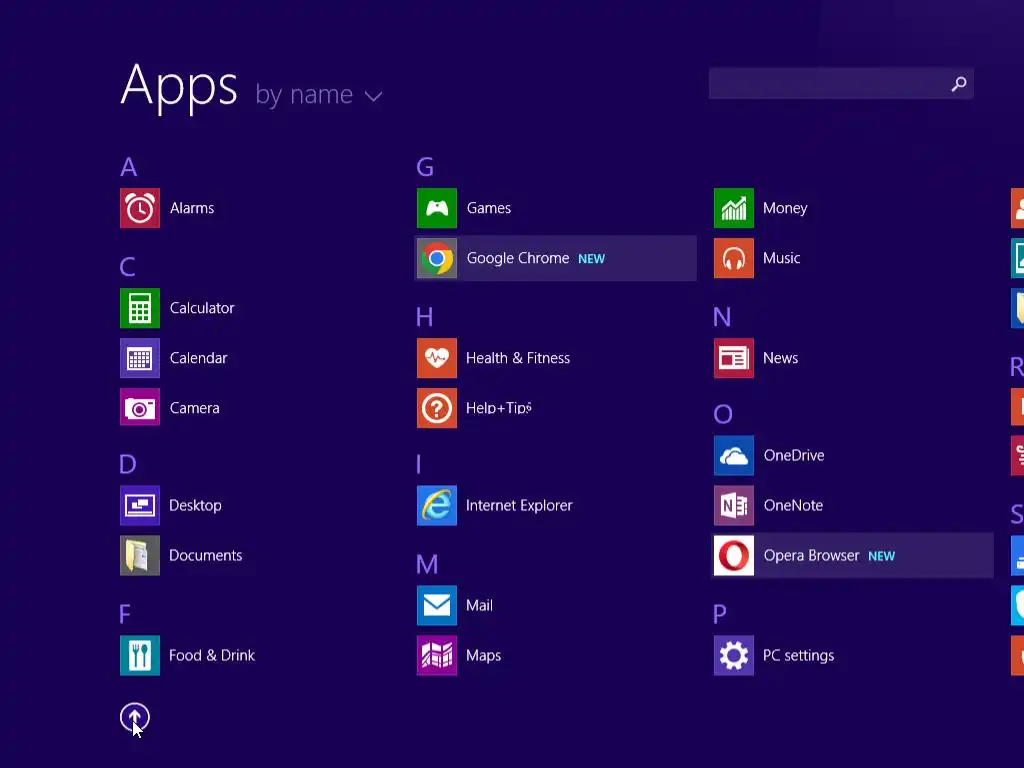Click the 'Food & Drink' text label

(x=212, y=656)
